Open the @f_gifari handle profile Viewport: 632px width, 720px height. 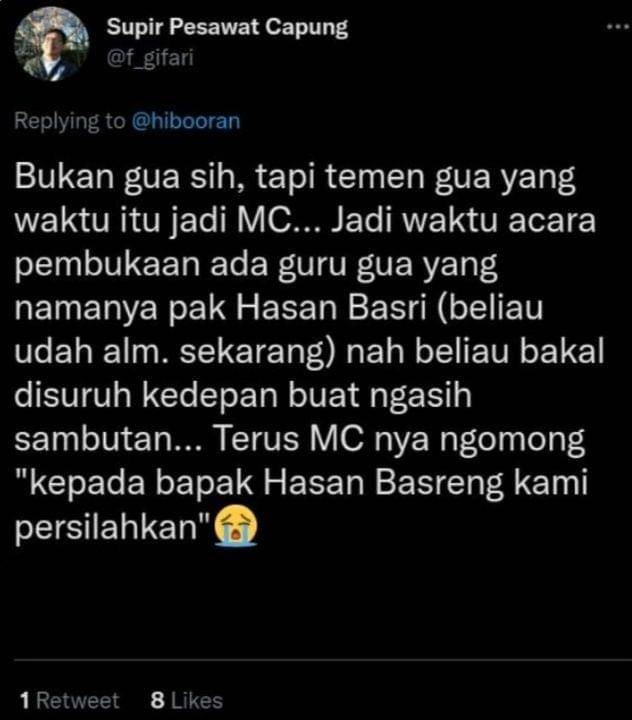click(x=150, y=58)
